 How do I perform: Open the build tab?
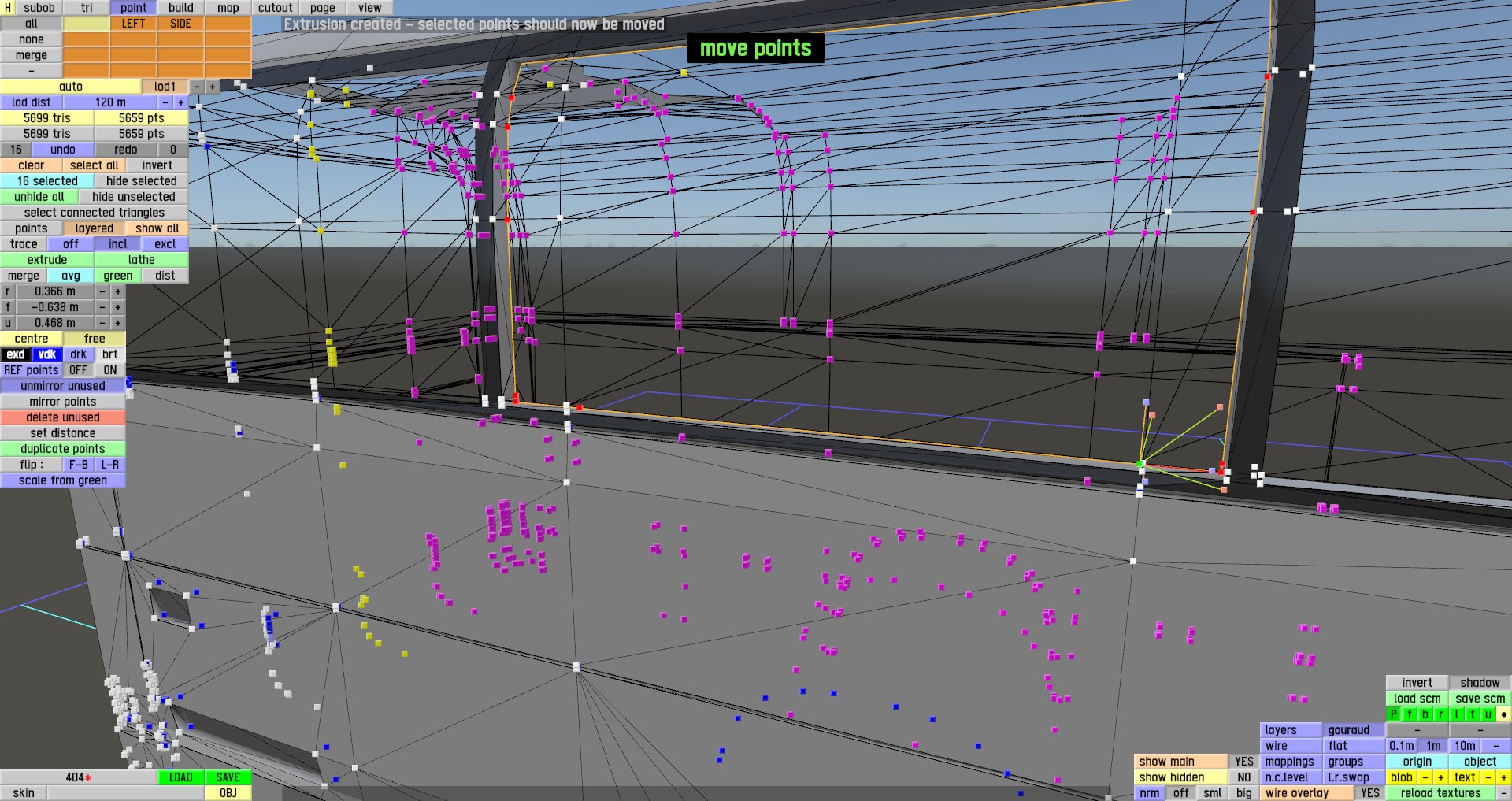(181, 8)
